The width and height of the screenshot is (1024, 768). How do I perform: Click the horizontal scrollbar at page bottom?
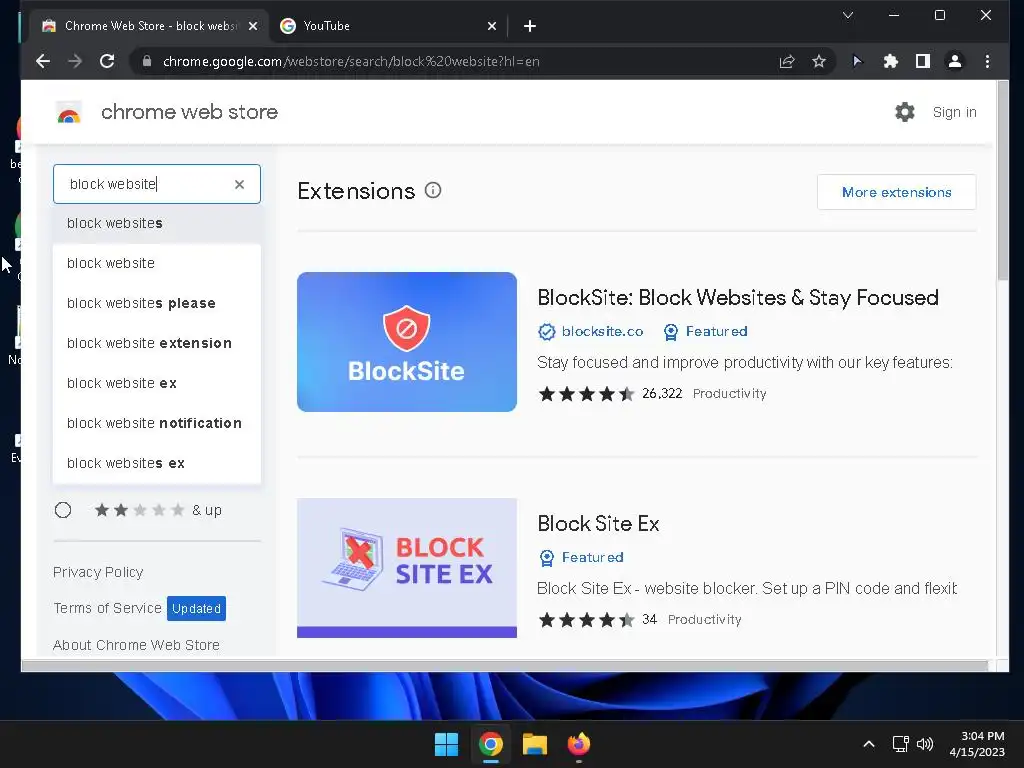(x=505, y=666)
